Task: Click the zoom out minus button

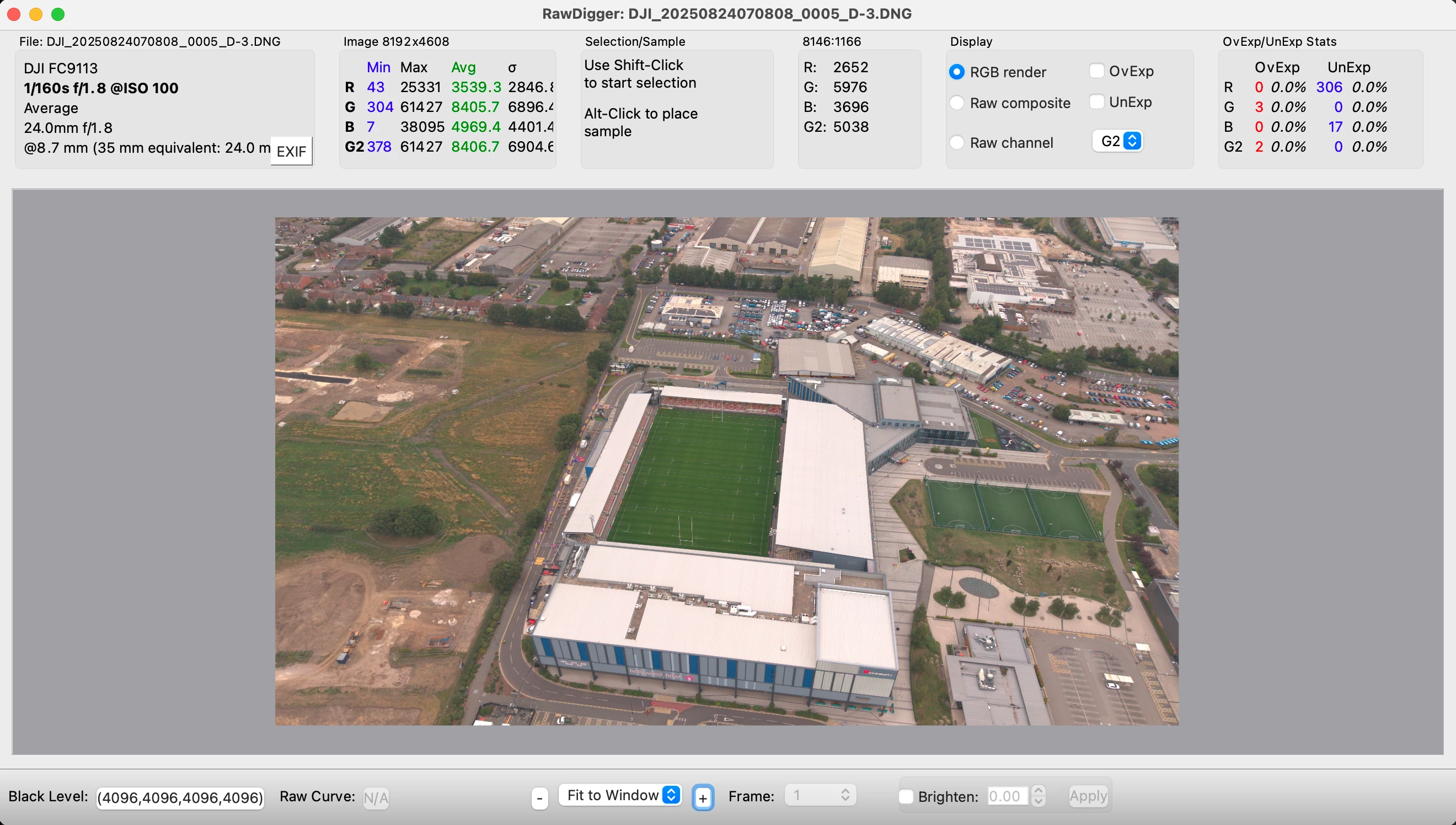Action: 539,799
